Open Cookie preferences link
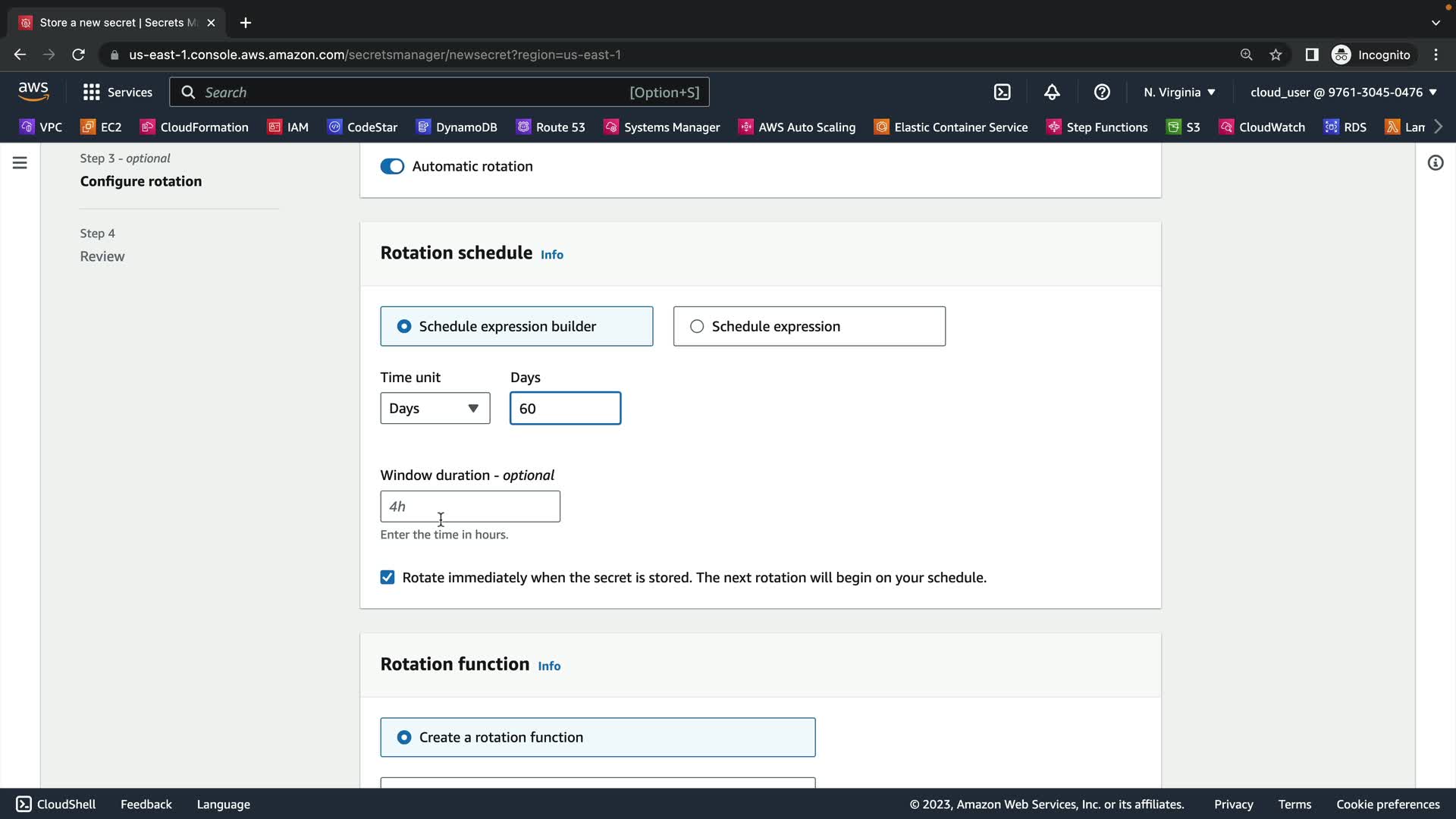Viewport: 1456px width, 819px height. (x=1387, y=804)
